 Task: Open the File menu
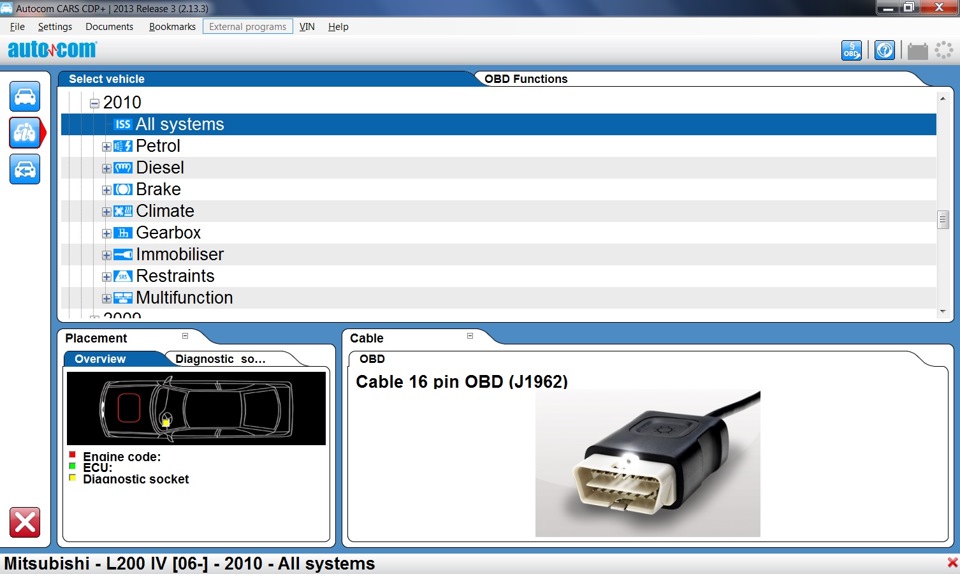17,27
